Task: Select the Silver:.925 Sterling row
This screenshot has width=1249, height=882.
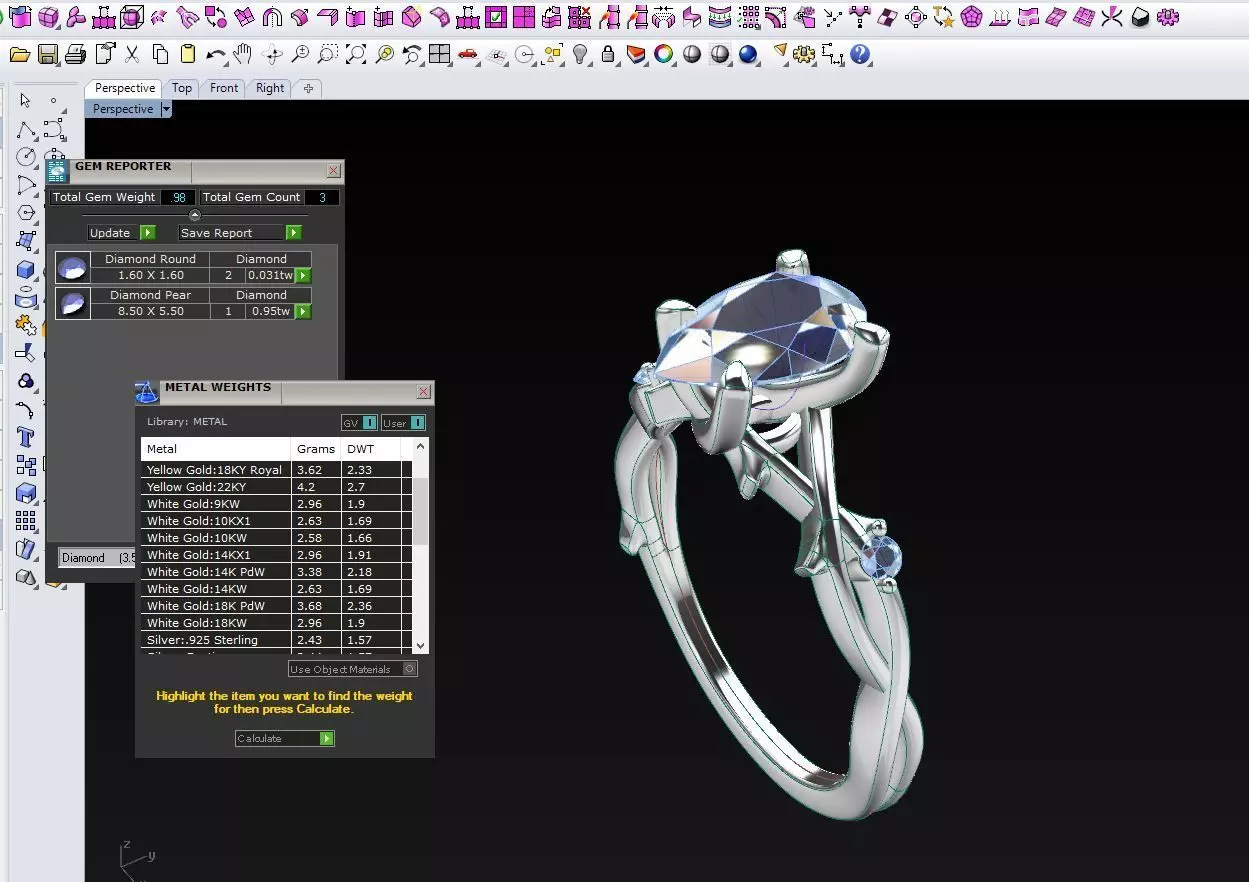Action: [277, 640]
